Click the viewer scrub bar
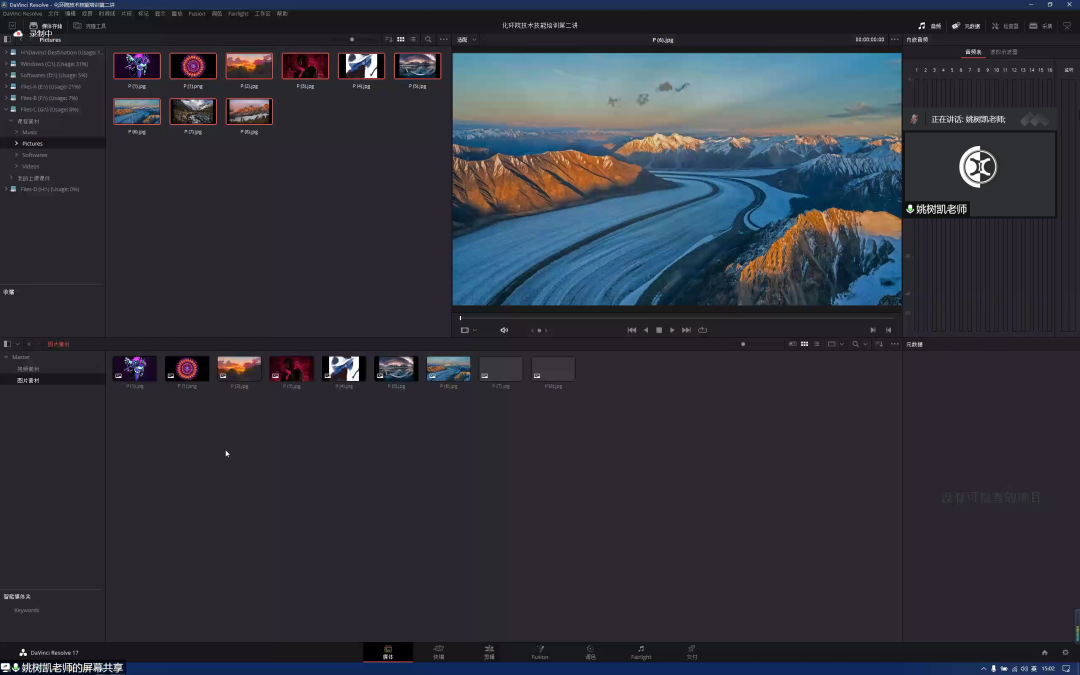 676,318
